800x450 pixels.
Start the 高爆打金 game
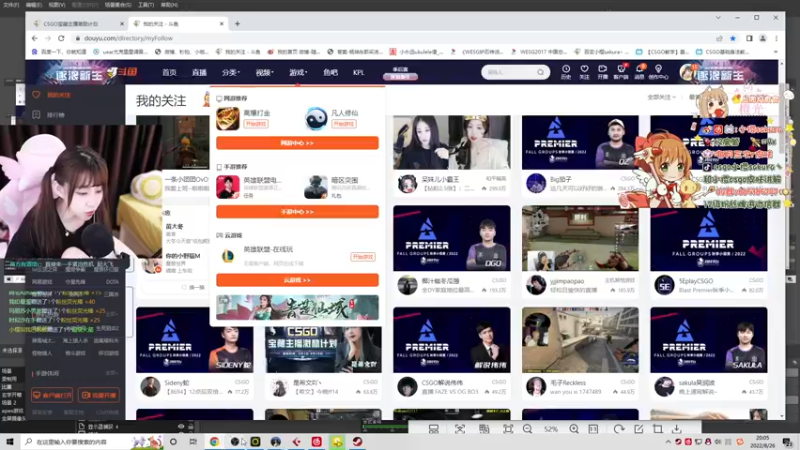click(256, 124)
